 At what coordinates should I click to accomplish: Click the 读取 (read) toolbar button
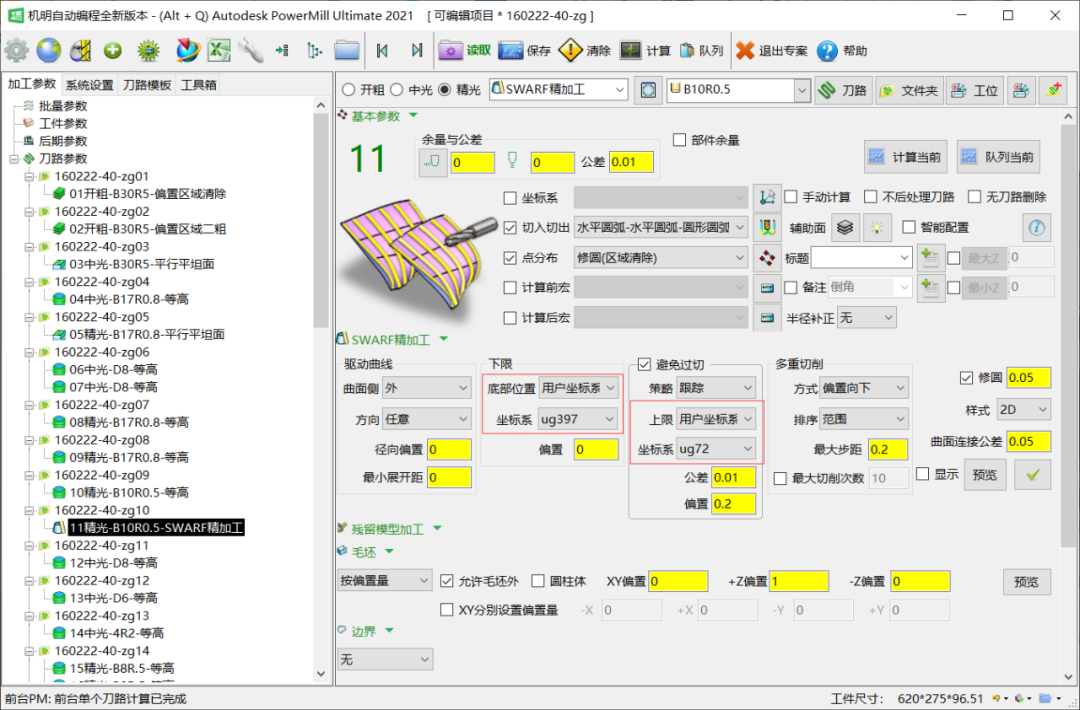click(466, 51)
